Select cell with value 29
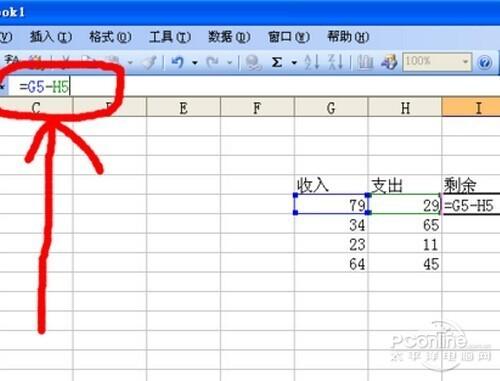The width and height of the screenshot is (500, 381). point(405,204)
